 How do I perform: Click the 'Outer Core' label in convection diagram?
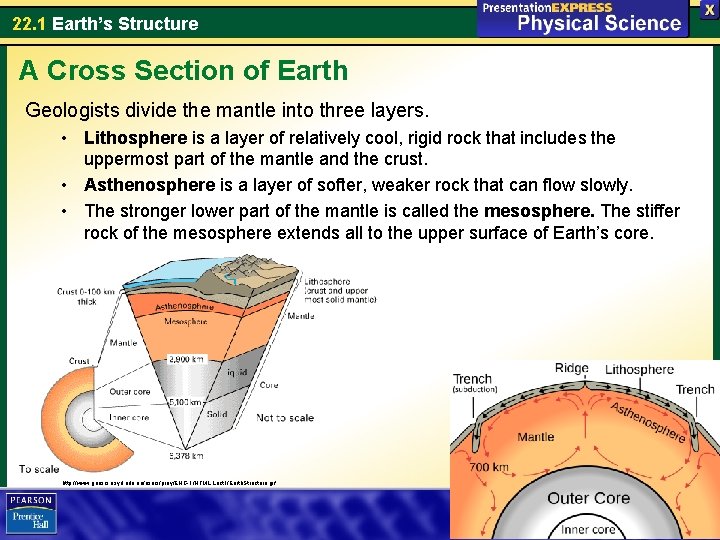[x=589, y=498]
